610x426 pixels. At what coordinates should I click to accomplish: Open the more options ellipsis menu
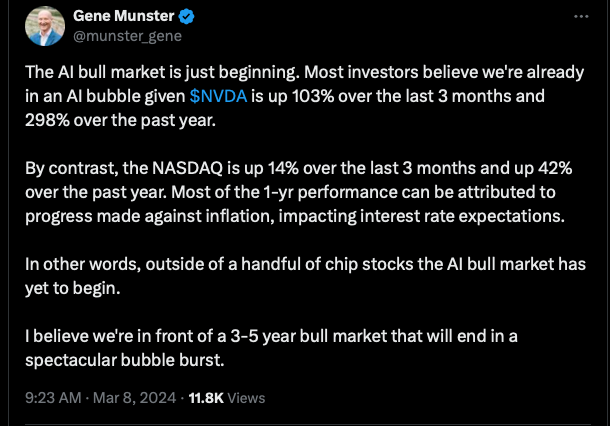(581, 17)
